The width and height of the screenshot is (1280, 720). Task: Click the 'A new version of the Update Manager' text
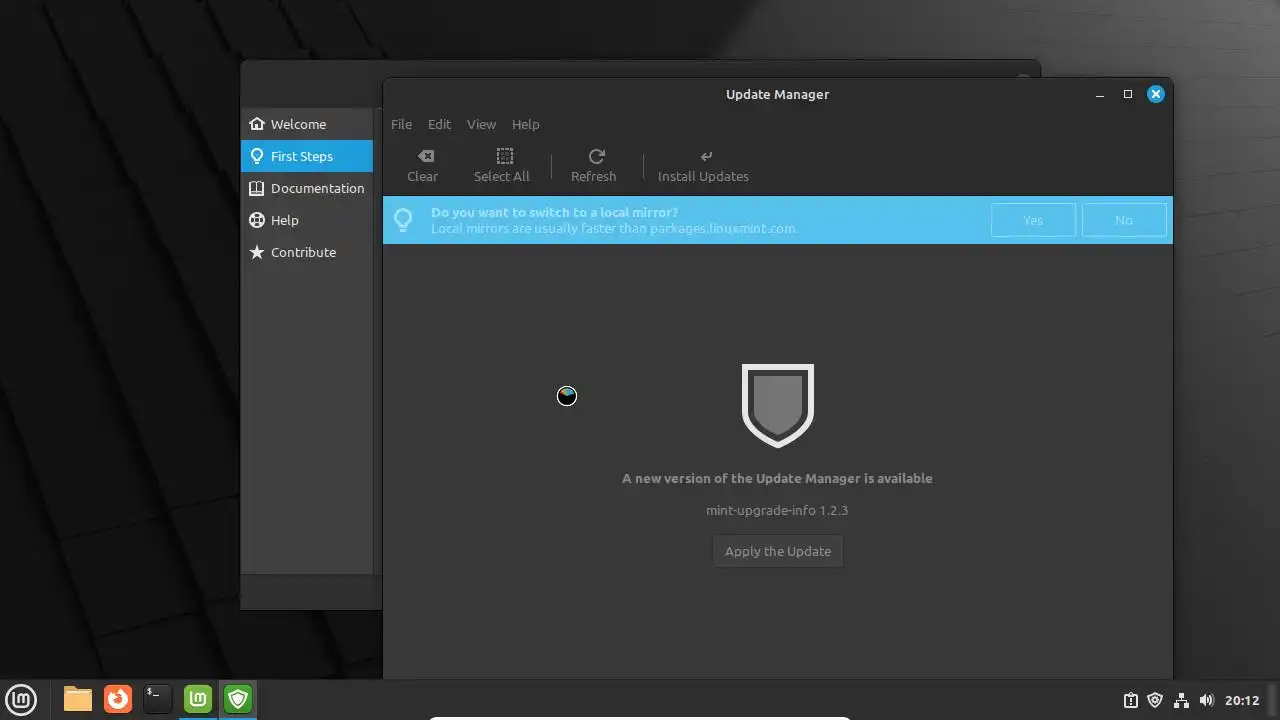pos(777,478)
